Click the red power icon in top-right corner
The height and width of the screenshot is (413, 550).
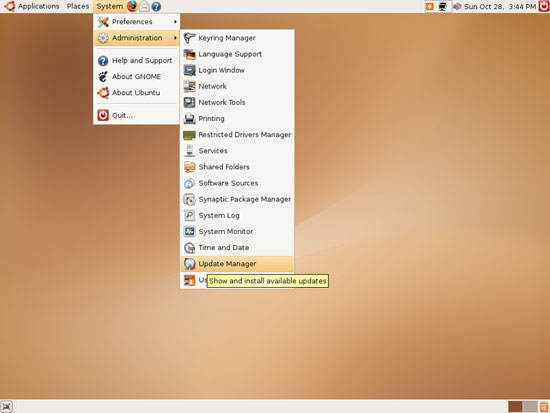coord(544,6)
